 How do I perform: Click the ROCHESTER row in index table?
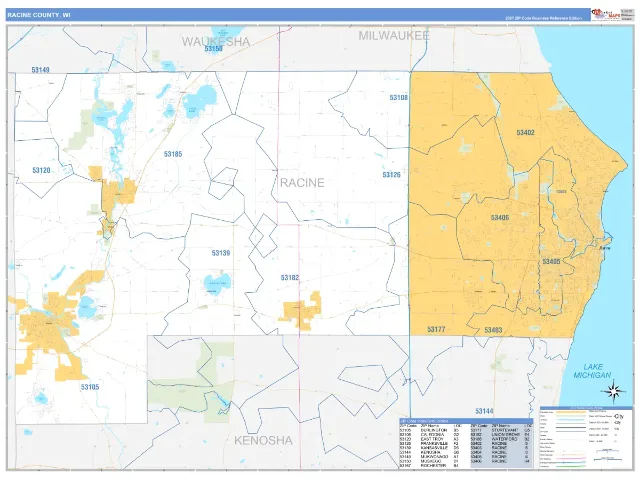tap(430, 466)
